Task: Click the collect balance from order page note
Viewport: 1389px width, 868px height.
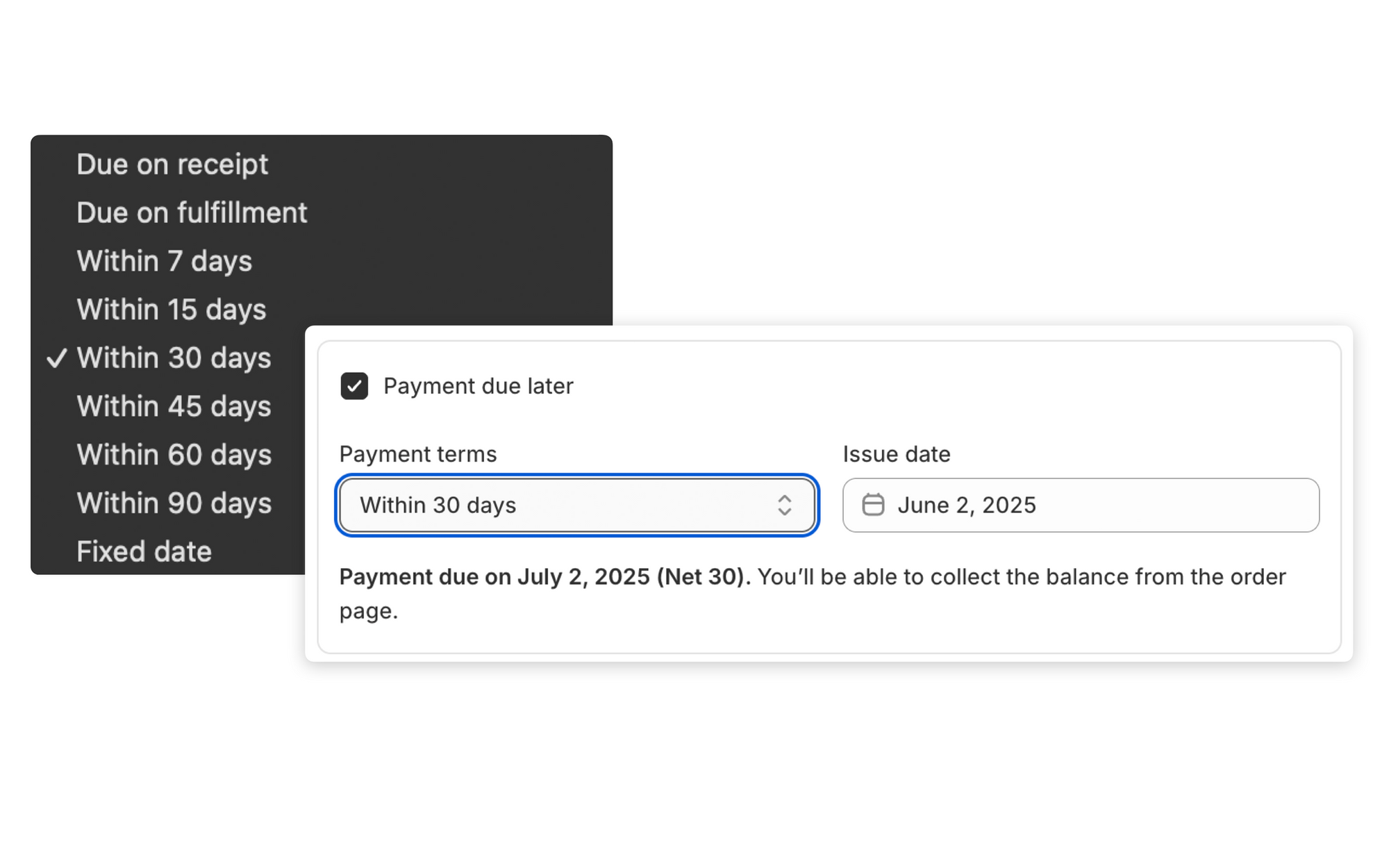Action: click(1021, 577)
